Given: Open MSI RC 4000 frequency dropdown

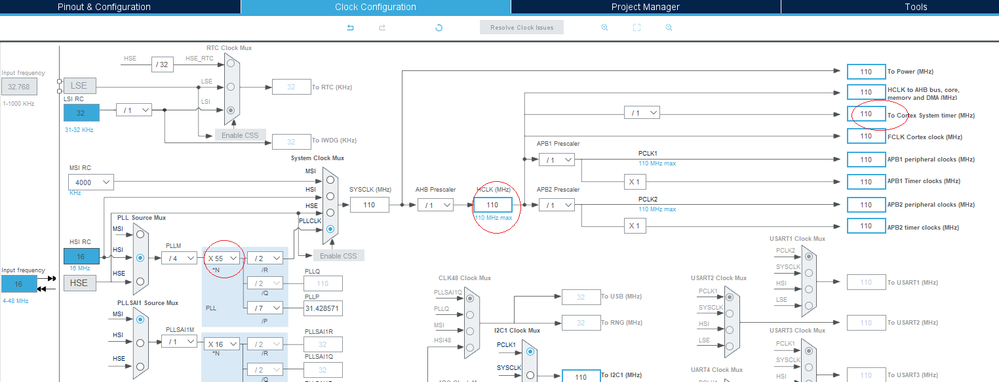Looking at the screenshot, I should pos(90,182).
